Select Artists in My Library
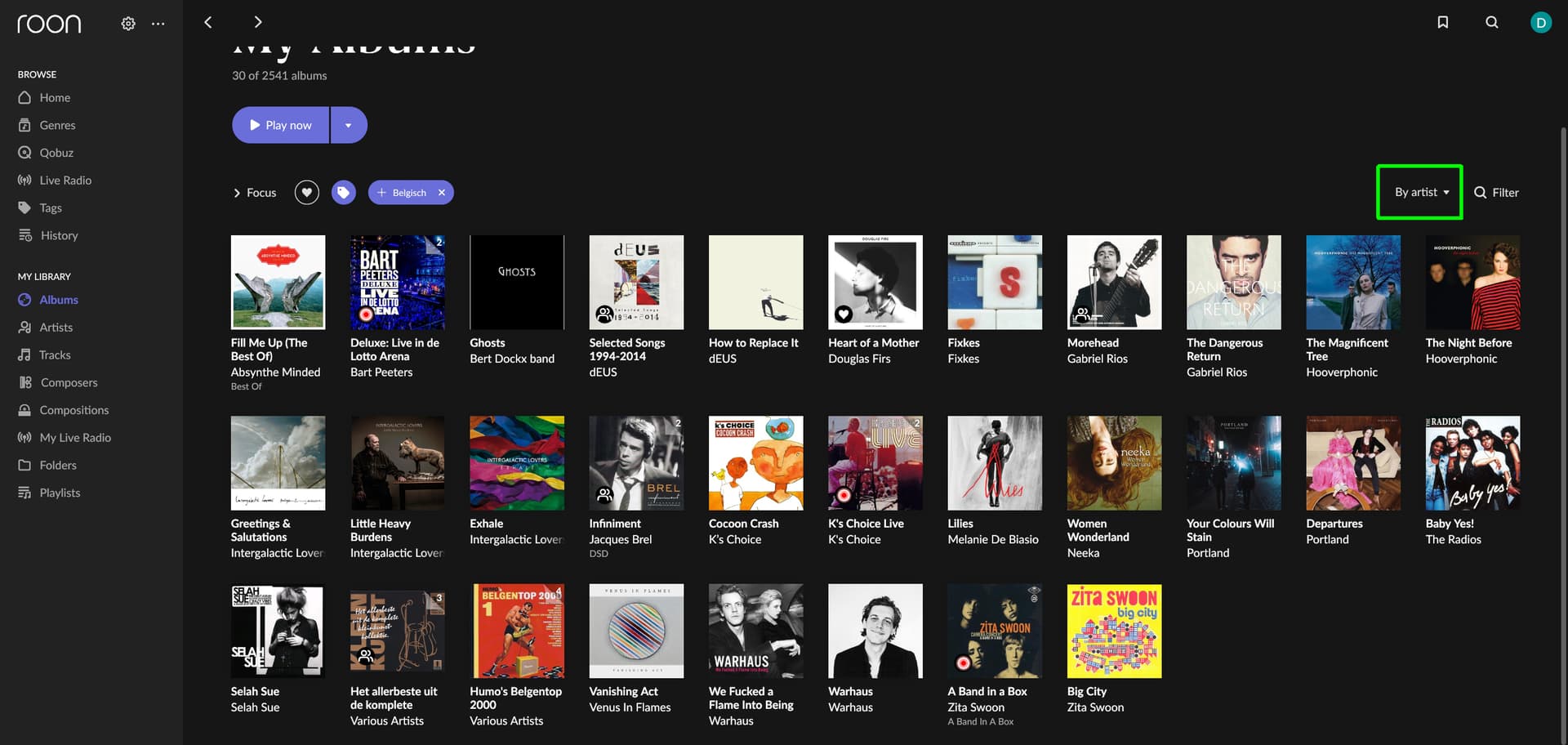This screenshot has width=1568, height=745. click(x=56, y=328)
